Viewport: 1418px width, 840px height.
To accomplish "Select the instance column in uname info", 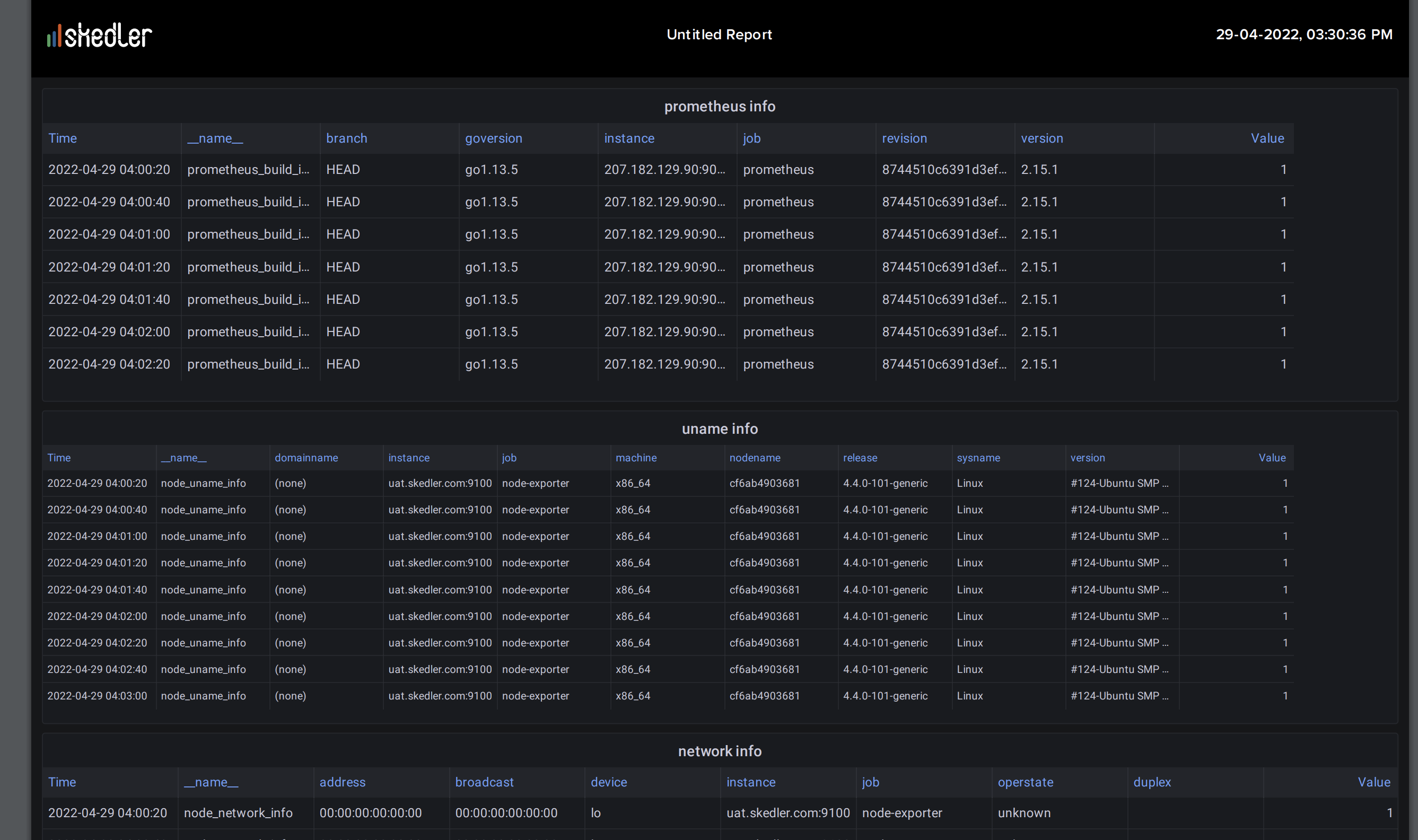I will pos(409,457).
